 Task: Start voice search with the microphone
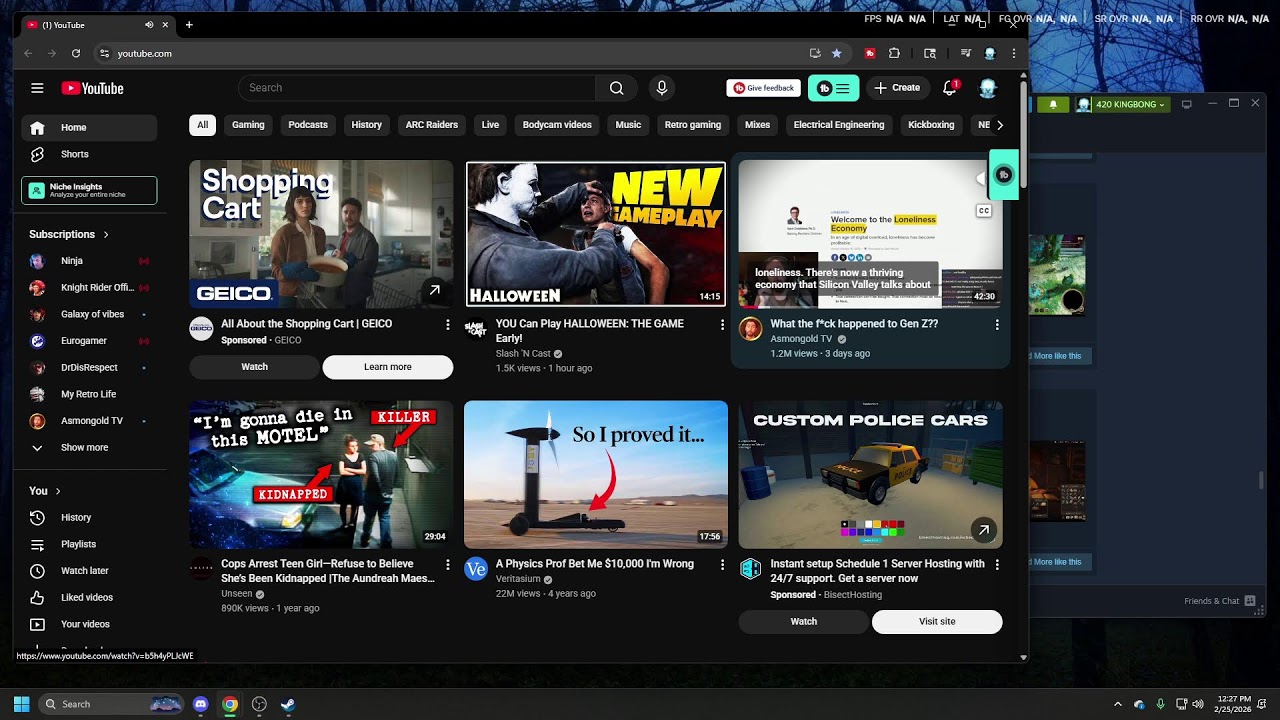(661, 88)
